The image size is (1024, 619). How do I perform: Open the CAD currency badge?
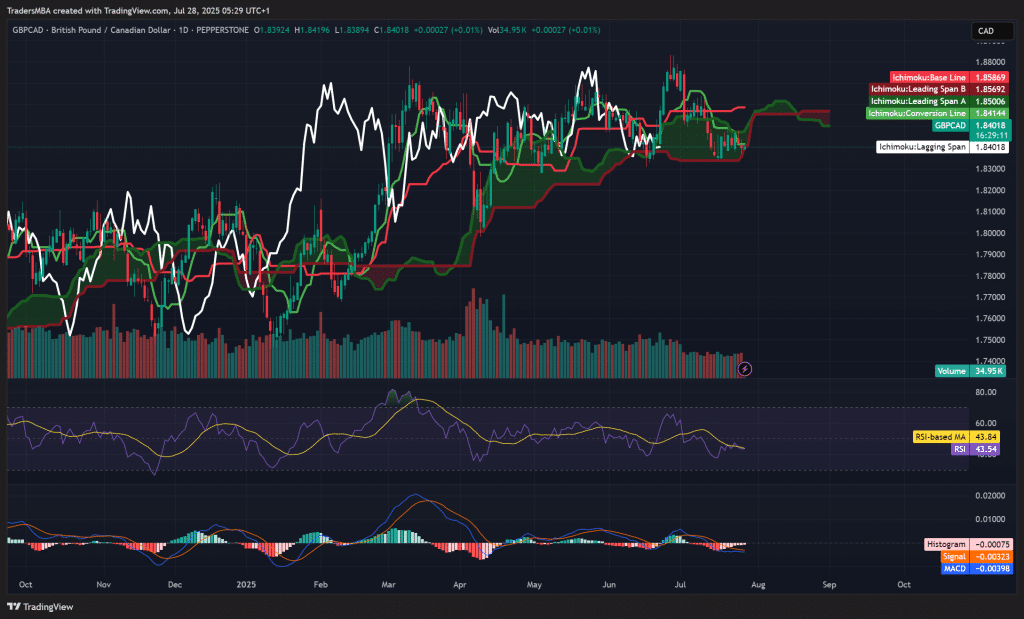pos(990,31)
